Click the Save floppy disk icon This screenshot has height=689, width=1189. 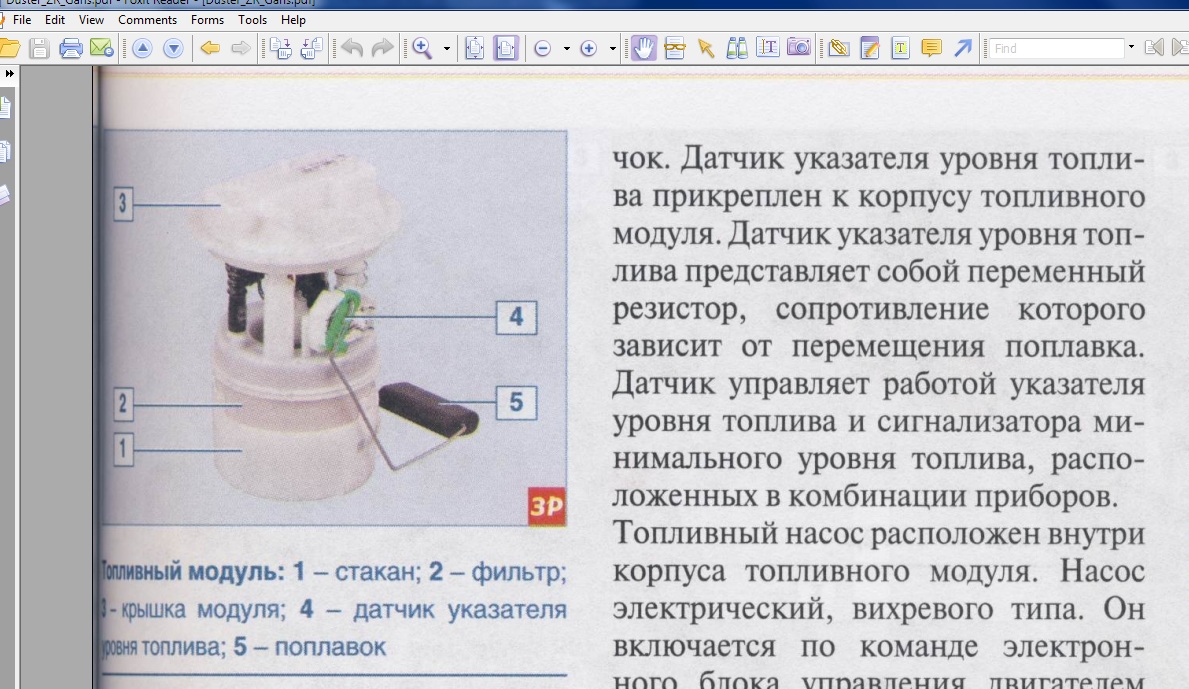click(x=39, y=49)
